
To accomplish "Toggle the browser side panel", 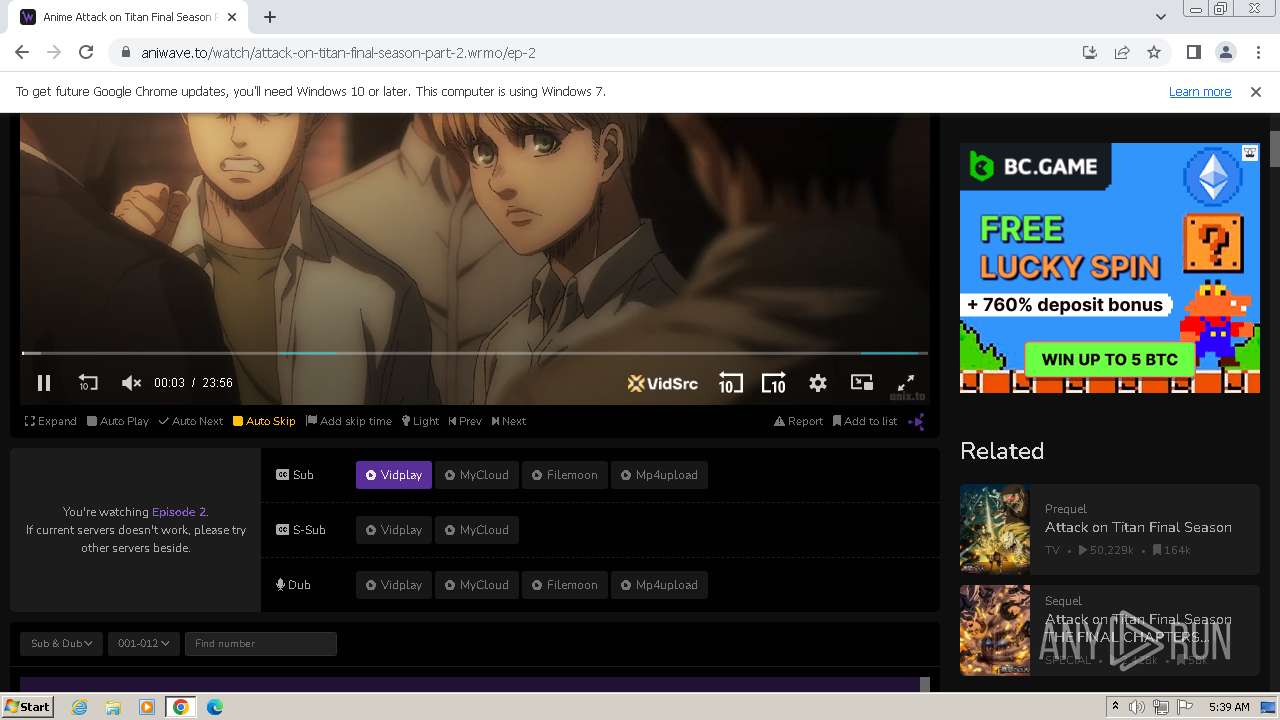I will point(1193,52).
